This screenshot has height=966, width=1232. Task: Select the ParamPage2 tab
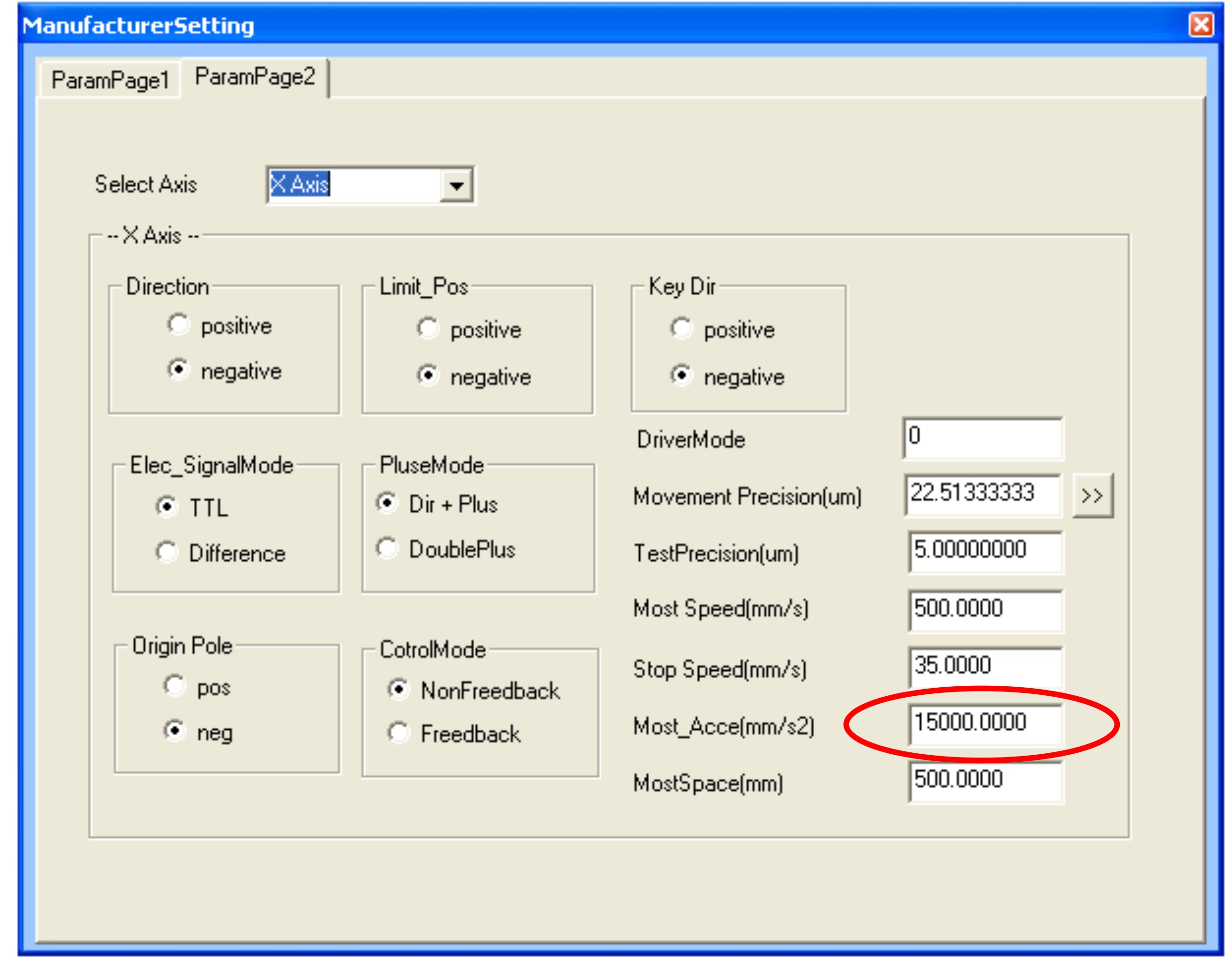pos(255,77)
